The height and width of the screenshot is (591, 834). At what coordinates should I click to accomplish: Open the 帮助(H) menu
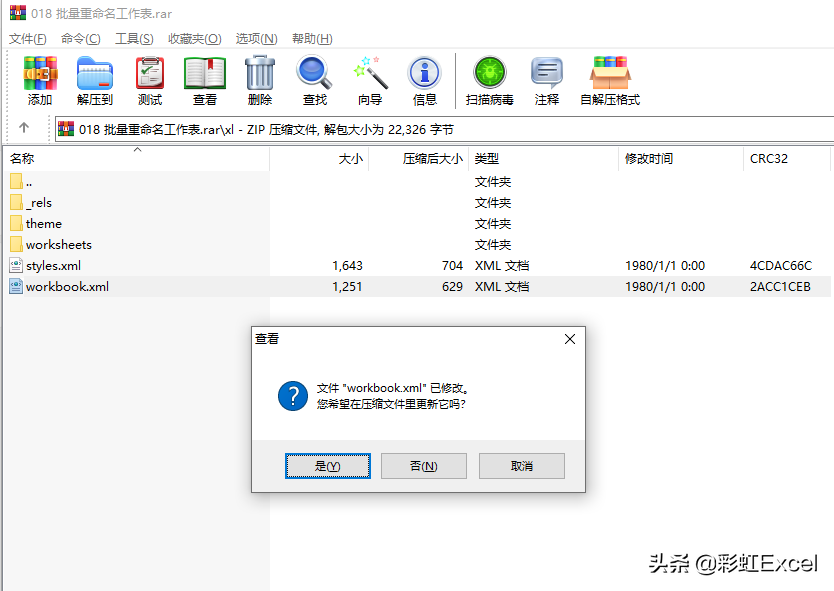pyautogui.click(x=312, y=39)
